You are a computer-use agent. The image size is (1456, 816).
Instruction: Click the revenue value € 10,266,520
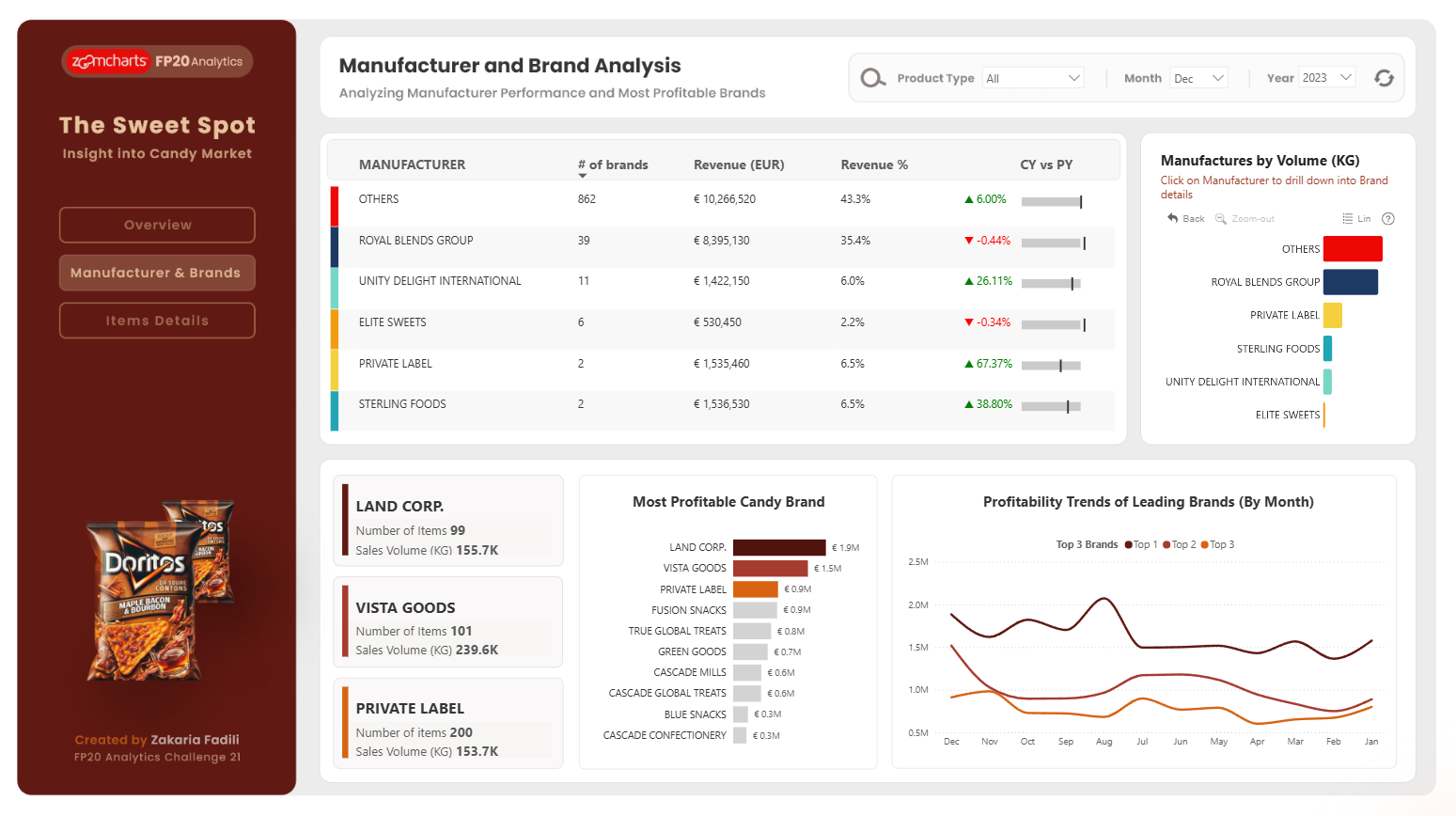point(725,199)
